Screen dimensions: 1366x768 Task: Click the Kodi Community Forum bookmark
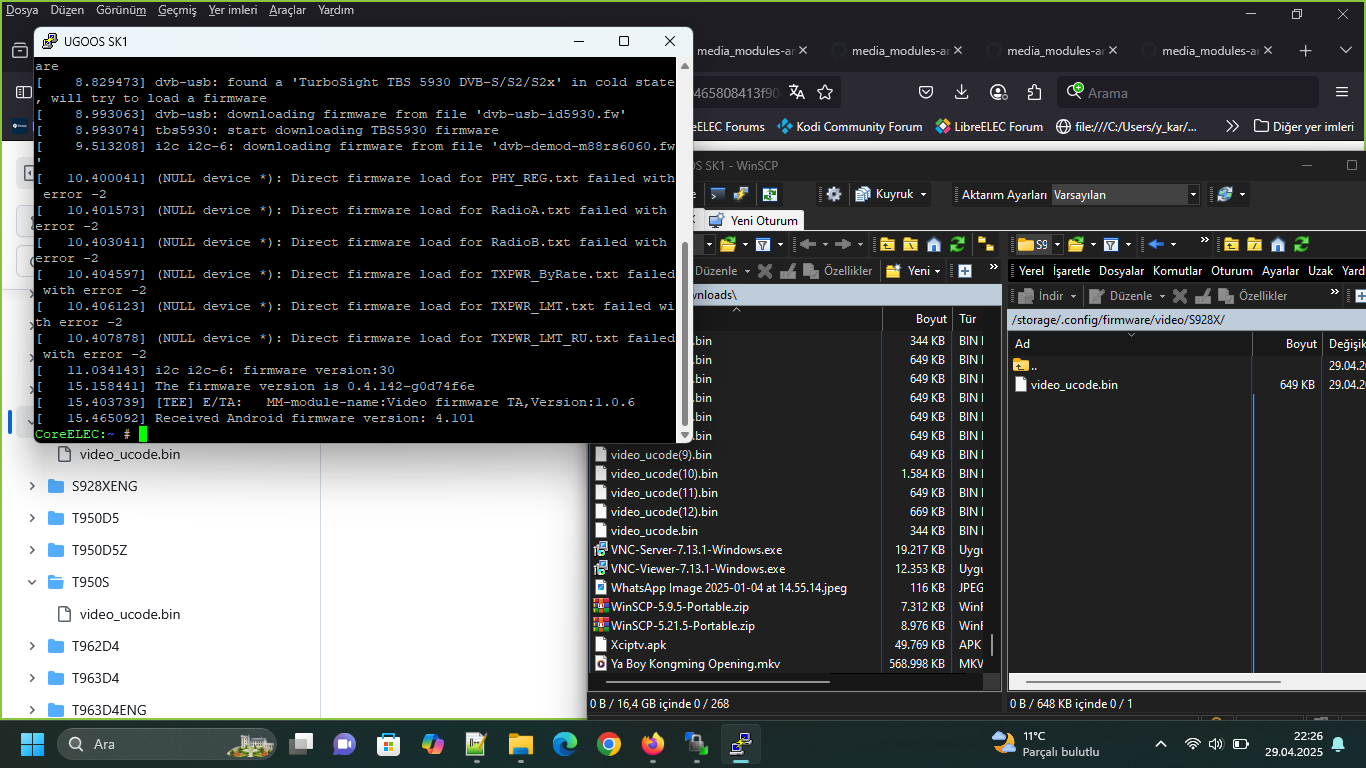click(850, 126)
